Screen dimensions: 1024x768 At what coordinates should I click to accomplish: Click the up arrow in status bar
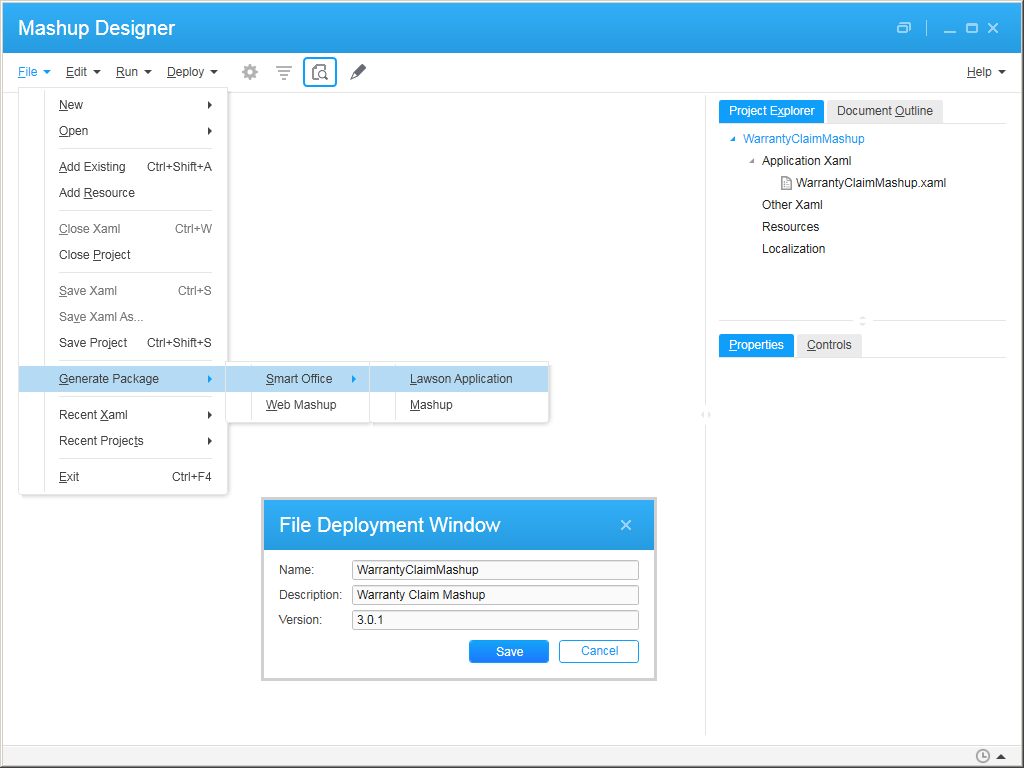pos(1001,756)
